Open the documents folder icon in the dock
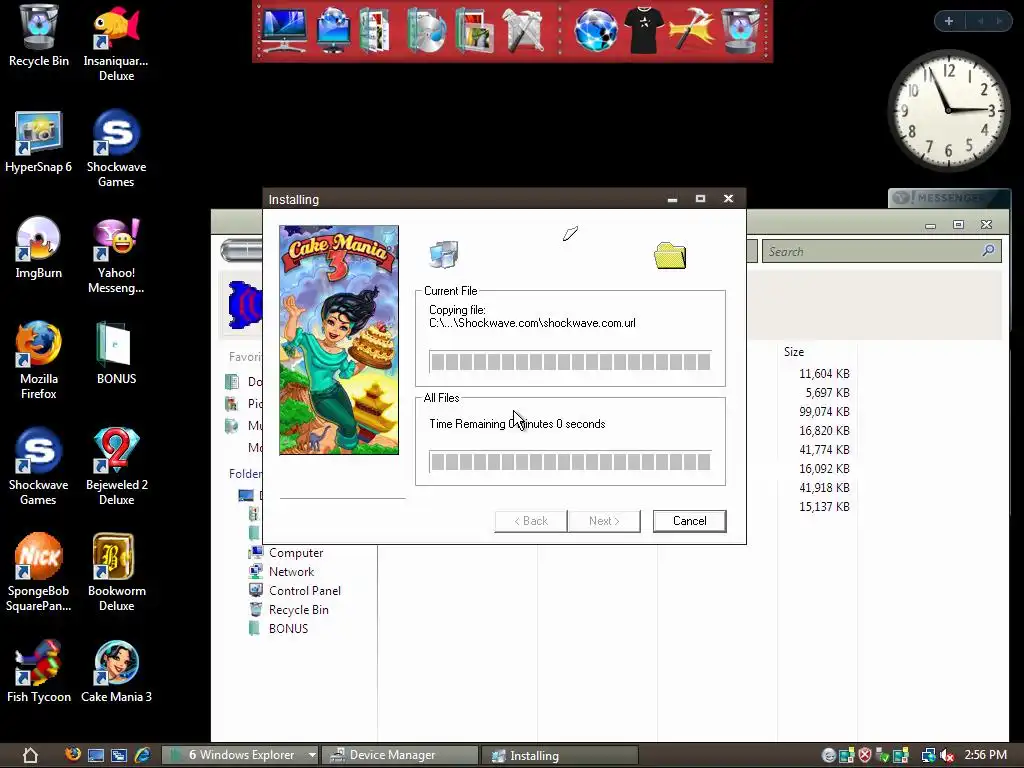 click(x=375, y=31)
